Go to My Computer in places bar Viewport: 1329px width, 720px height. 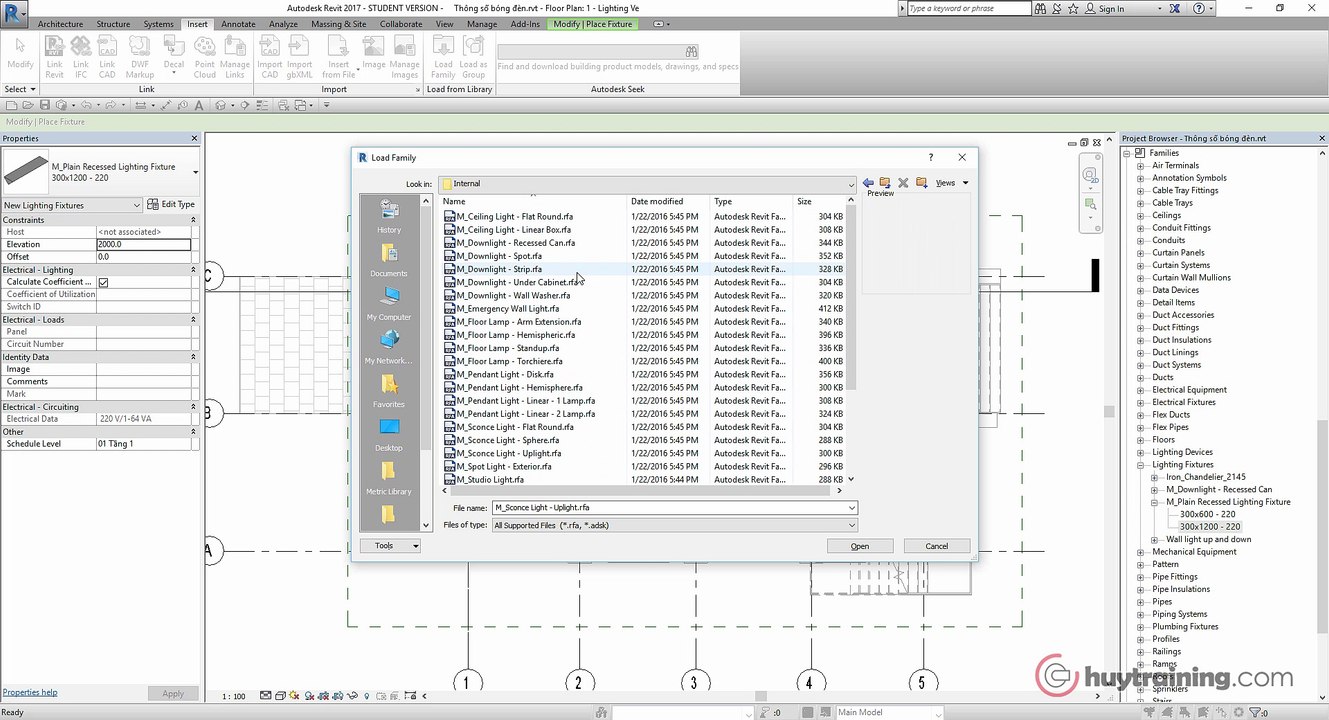(x=389, y=304)
